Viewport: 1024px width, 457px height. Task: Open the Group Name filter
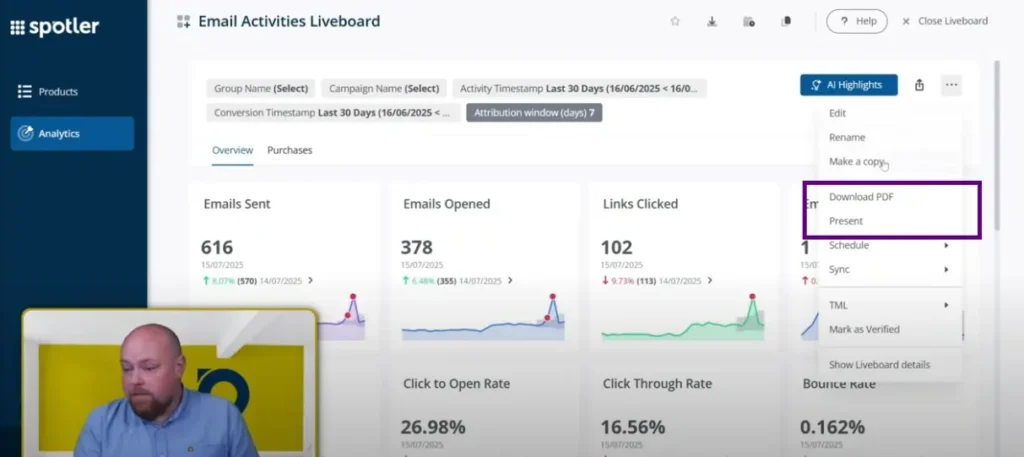[261, 88]
